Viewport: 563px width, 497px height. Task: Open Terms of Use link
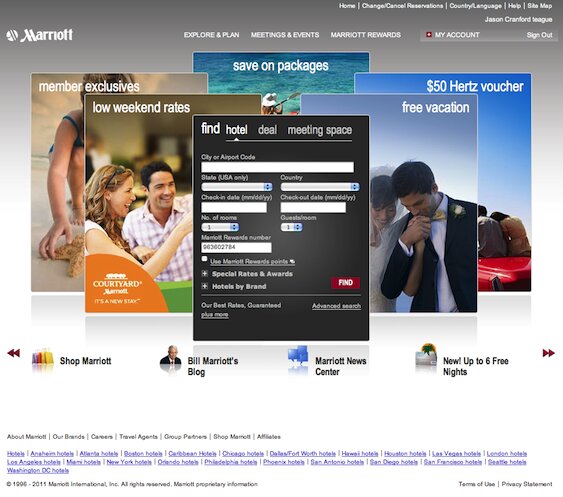[476, 484]
